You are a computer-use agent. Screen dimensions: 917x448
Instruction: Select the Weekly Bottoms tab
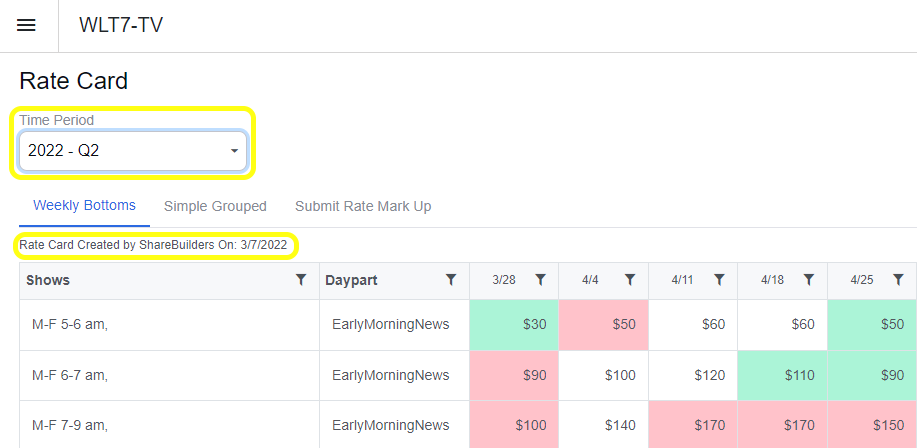coord(84,206)
